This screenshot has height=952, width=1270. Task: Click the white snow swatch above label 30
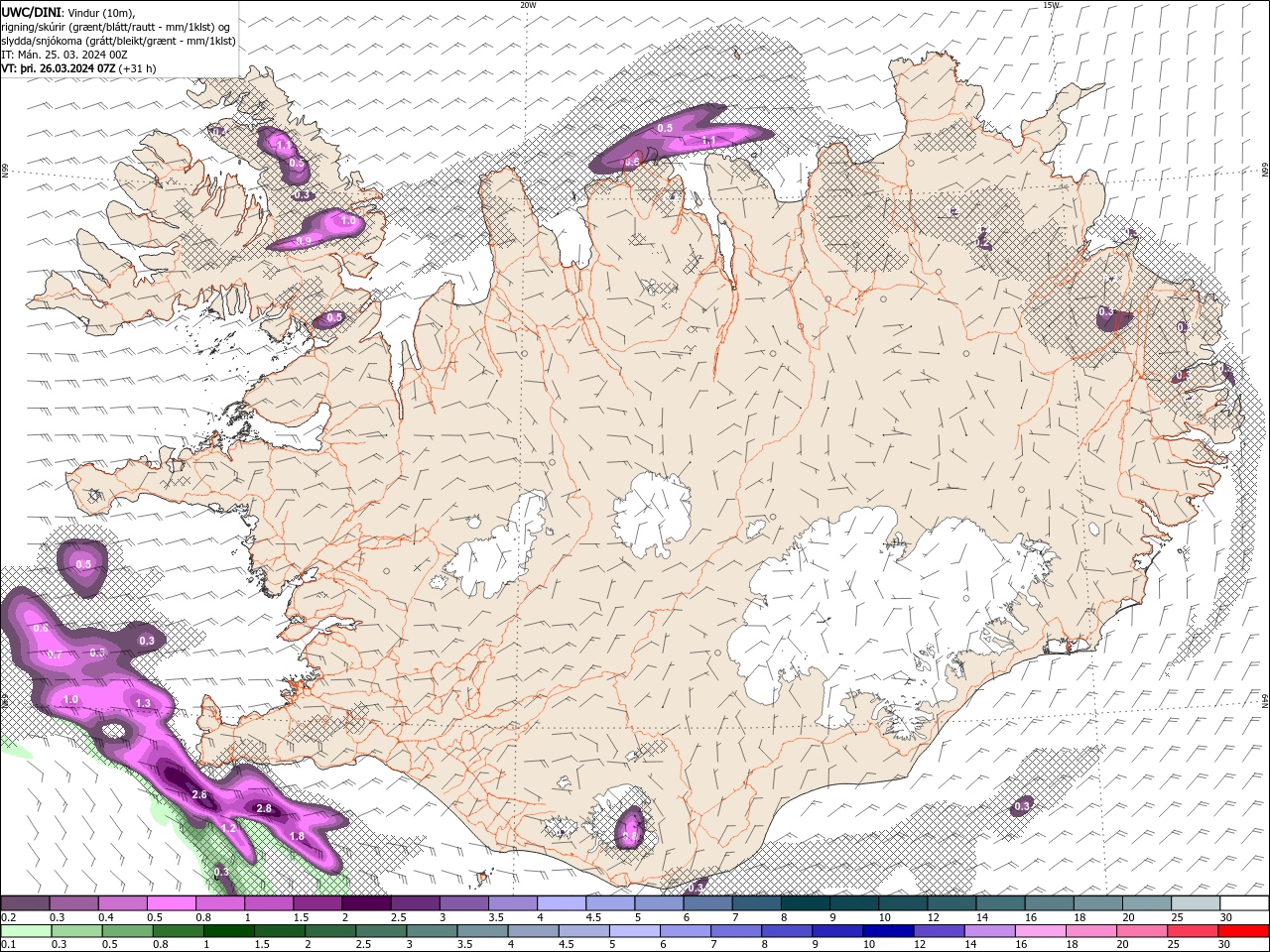pos(1244,903)
